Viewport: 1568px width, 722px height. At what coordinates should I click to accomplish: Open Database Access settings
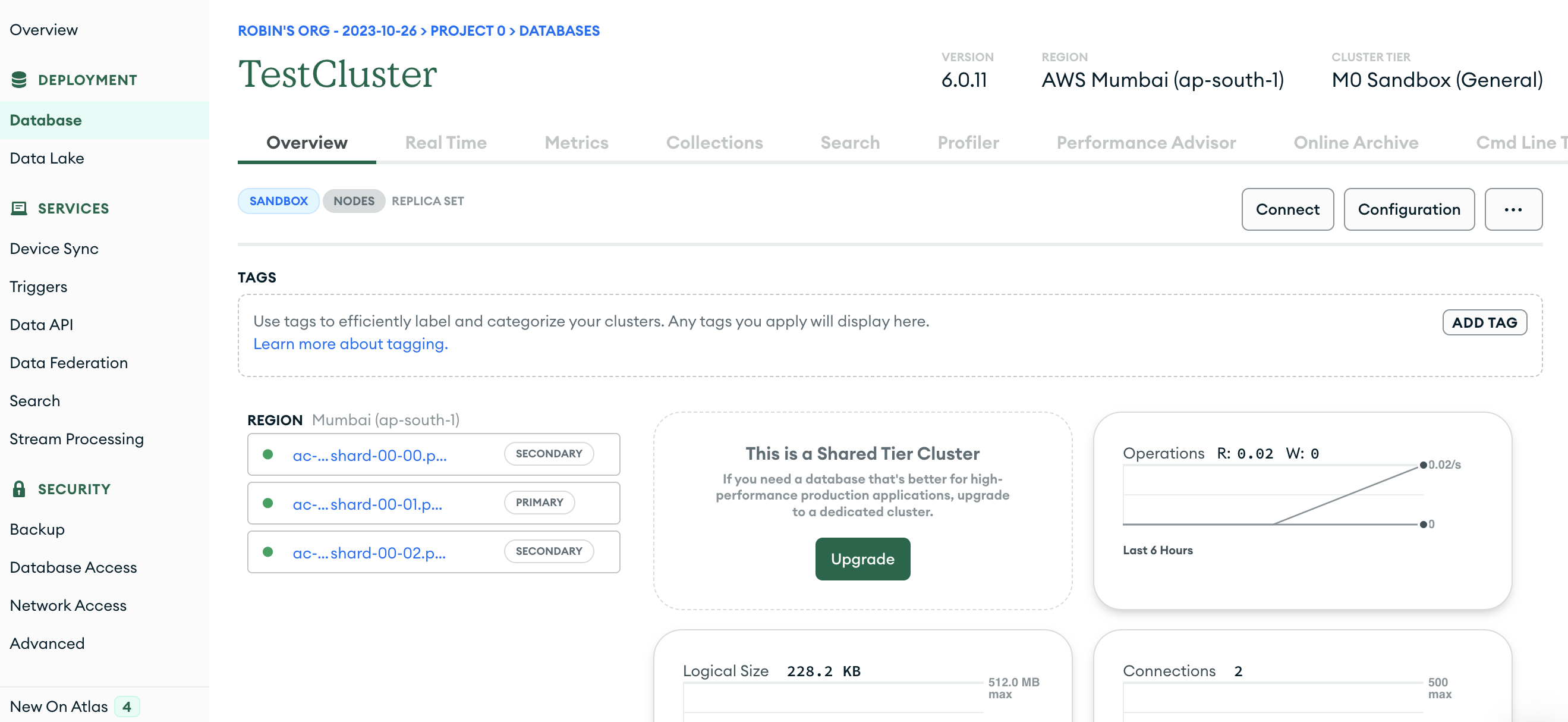[73, 567]
